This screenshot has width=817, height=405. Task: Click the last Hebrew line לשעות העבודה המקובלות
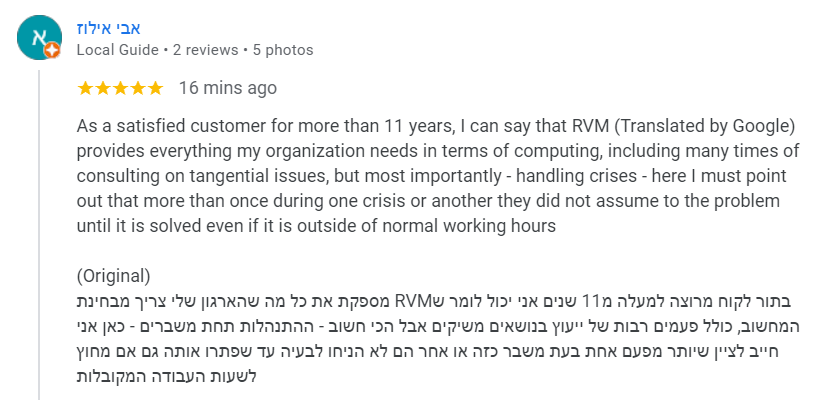point(167,376)
